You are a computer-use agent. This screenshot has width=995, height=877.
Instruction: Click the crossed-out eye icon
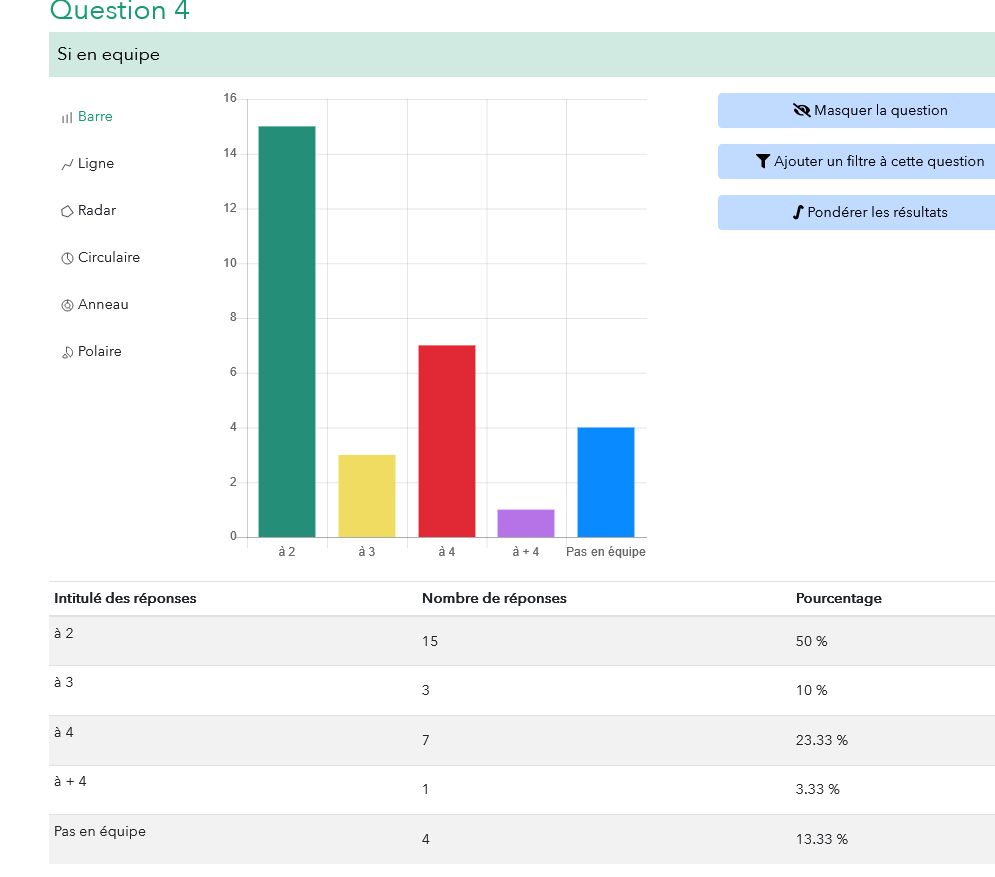point(801,111)
